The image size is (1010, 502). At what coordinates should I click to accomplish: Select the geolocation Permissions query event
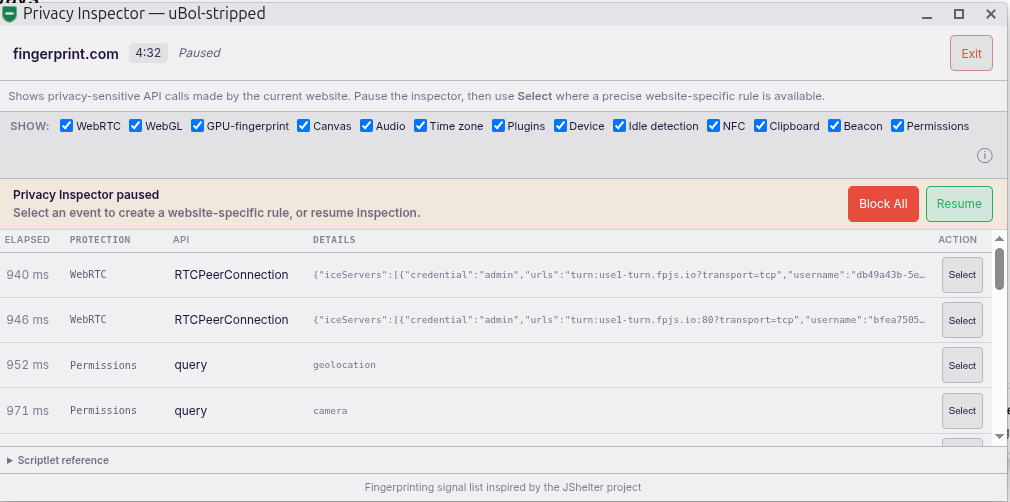[x=962, y=365]
